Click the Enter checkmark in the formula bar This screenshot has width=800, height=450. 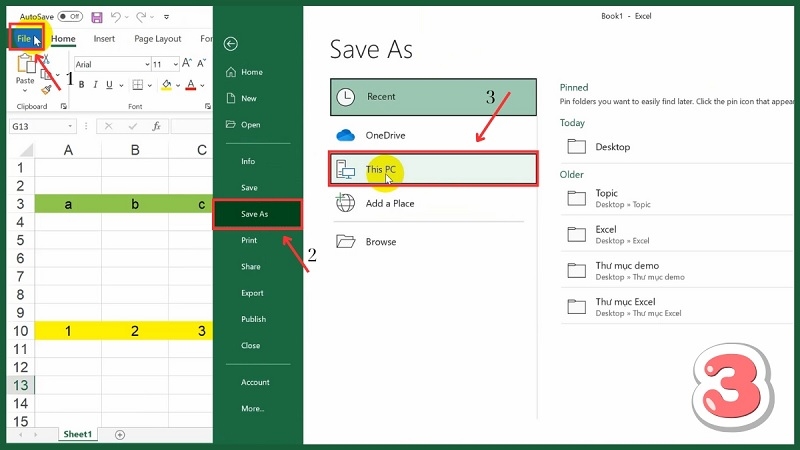pyautogui.click(x=133, y=126)
